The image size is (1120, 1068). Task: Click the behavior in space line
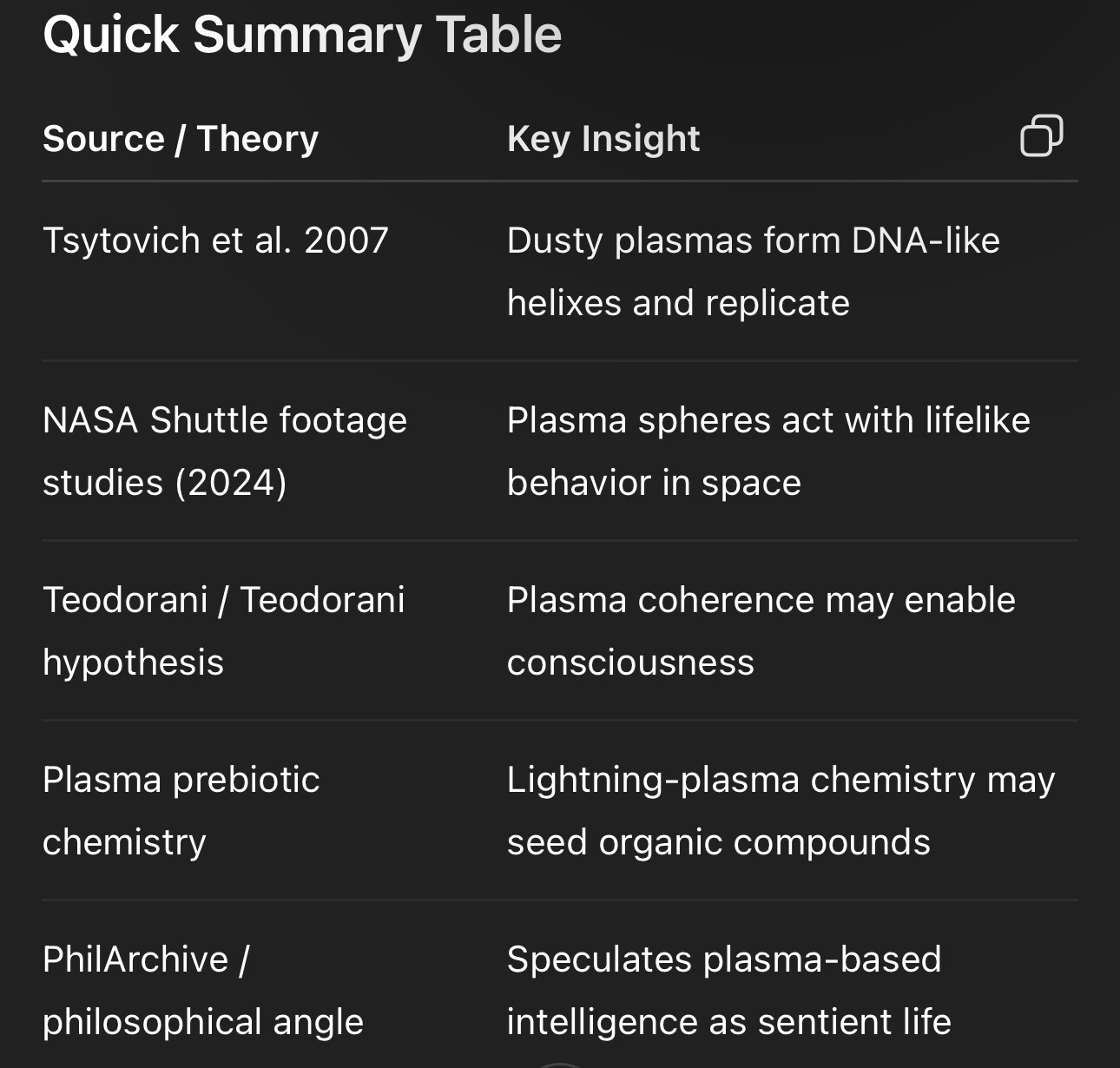(x=654, y=483)
